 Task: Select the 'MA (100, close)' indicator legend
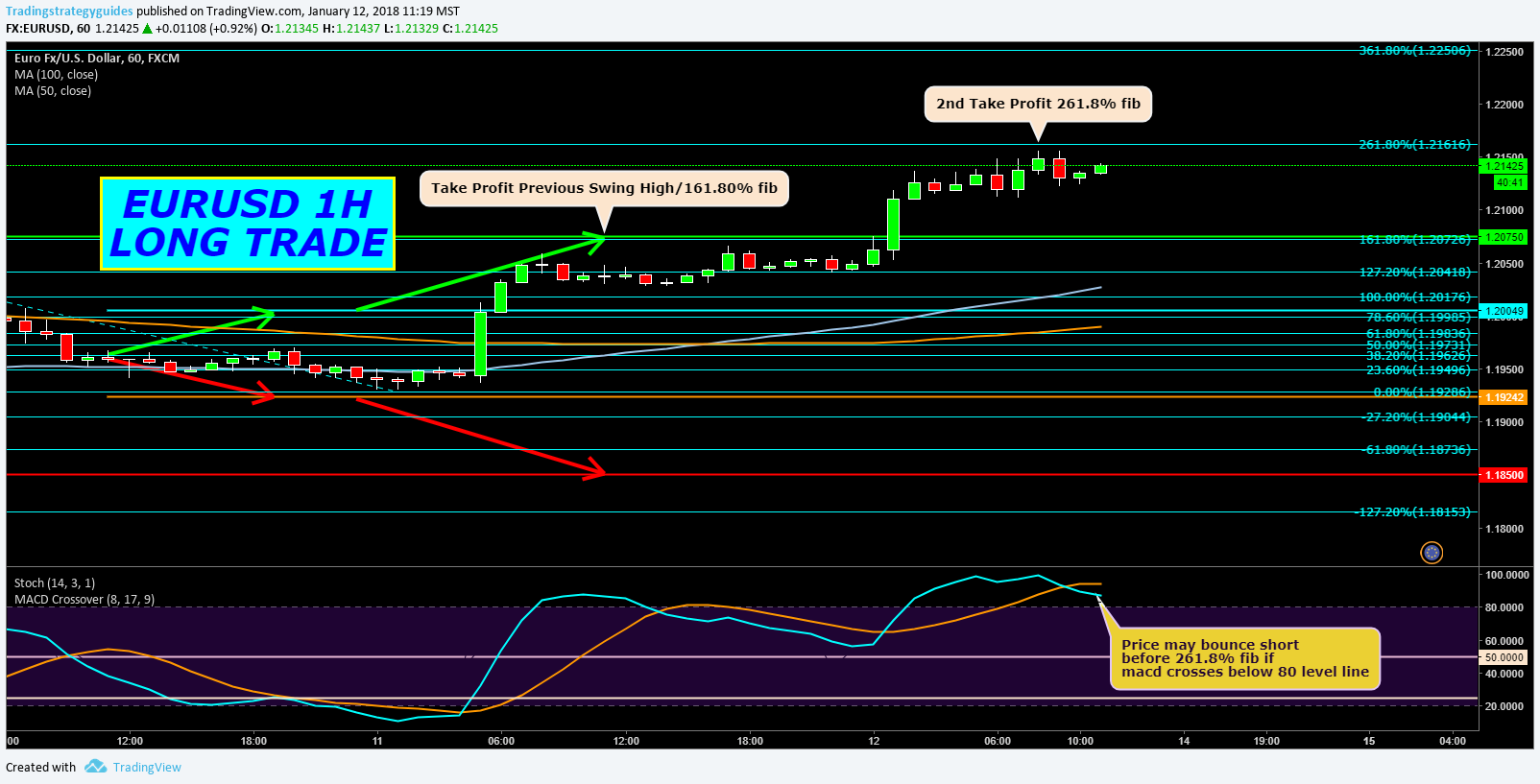tap(56, 74)
